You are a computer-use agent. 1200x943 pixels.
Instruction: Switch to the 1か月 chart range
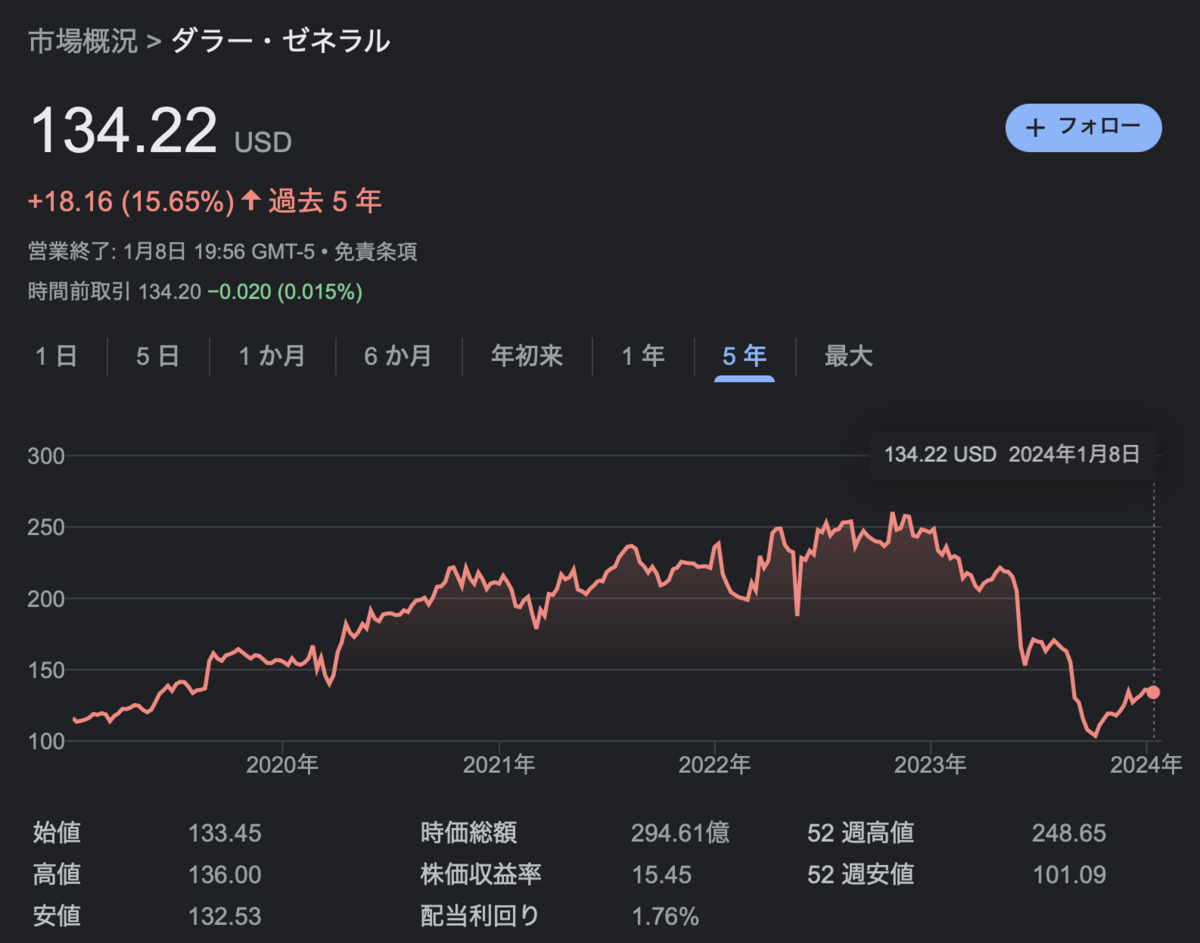272,356
